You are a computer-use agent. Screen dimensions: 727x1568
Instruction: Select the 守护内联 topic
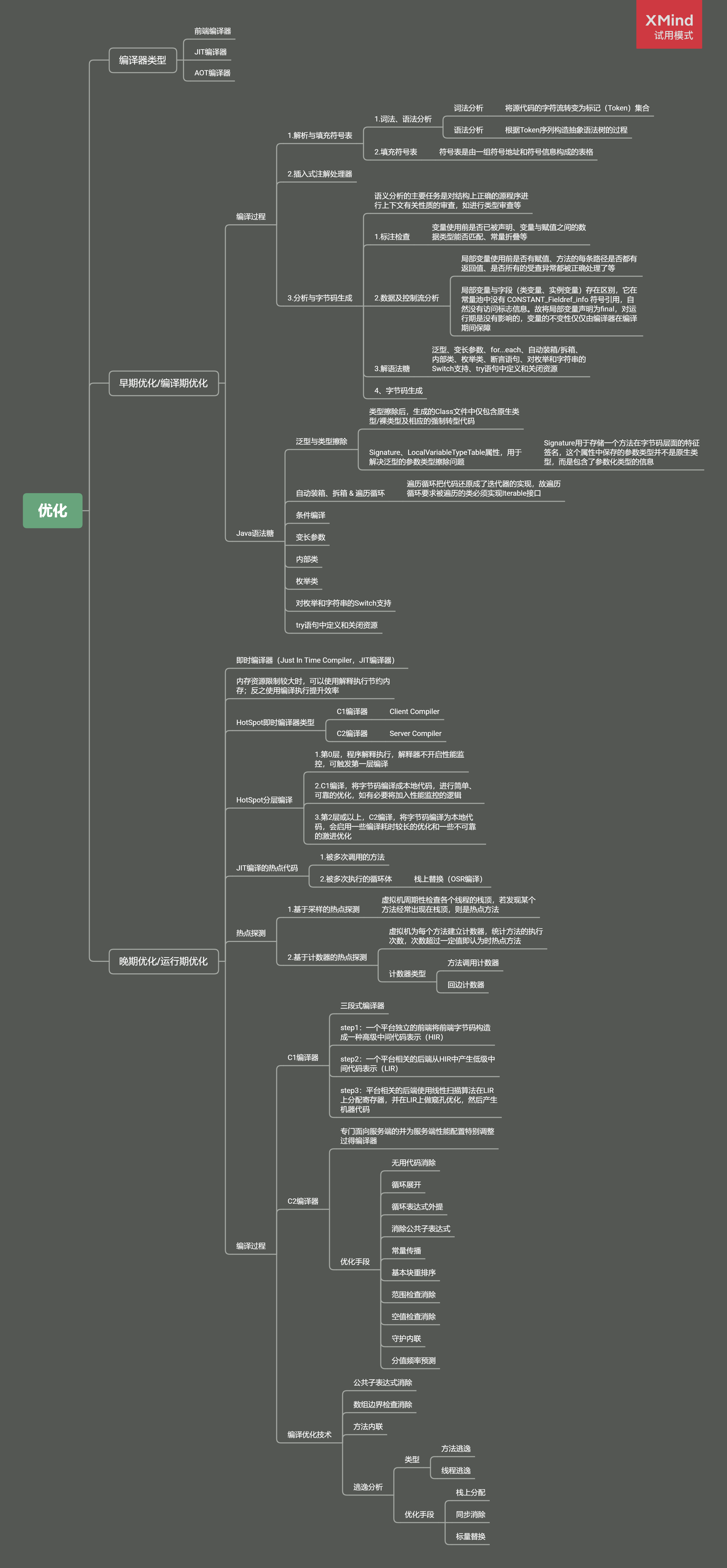[406, 1338]
